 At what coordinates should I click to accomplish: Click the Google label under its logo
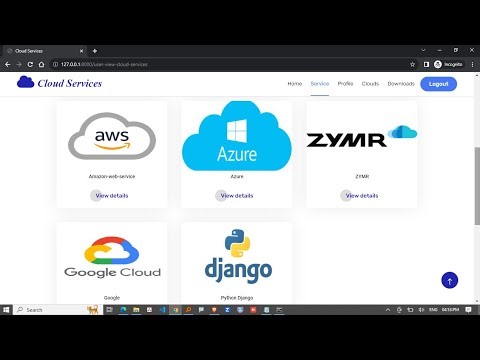(x=112, y=298)
